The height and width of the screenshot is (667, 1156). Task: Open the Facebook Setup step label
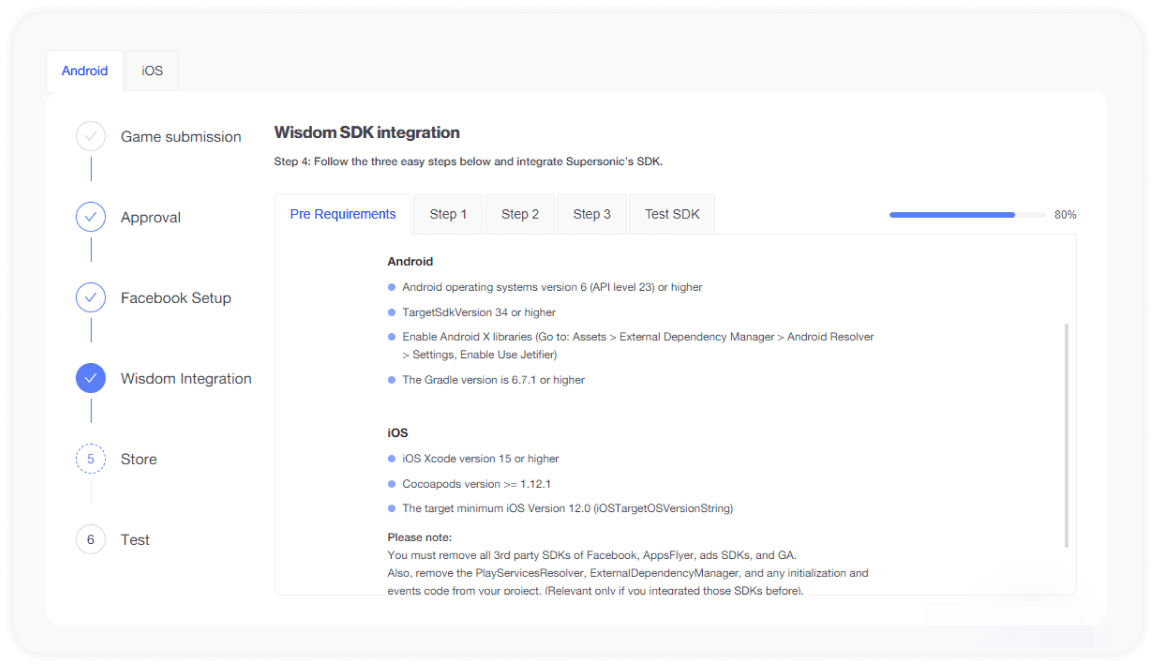pos(176,298)
